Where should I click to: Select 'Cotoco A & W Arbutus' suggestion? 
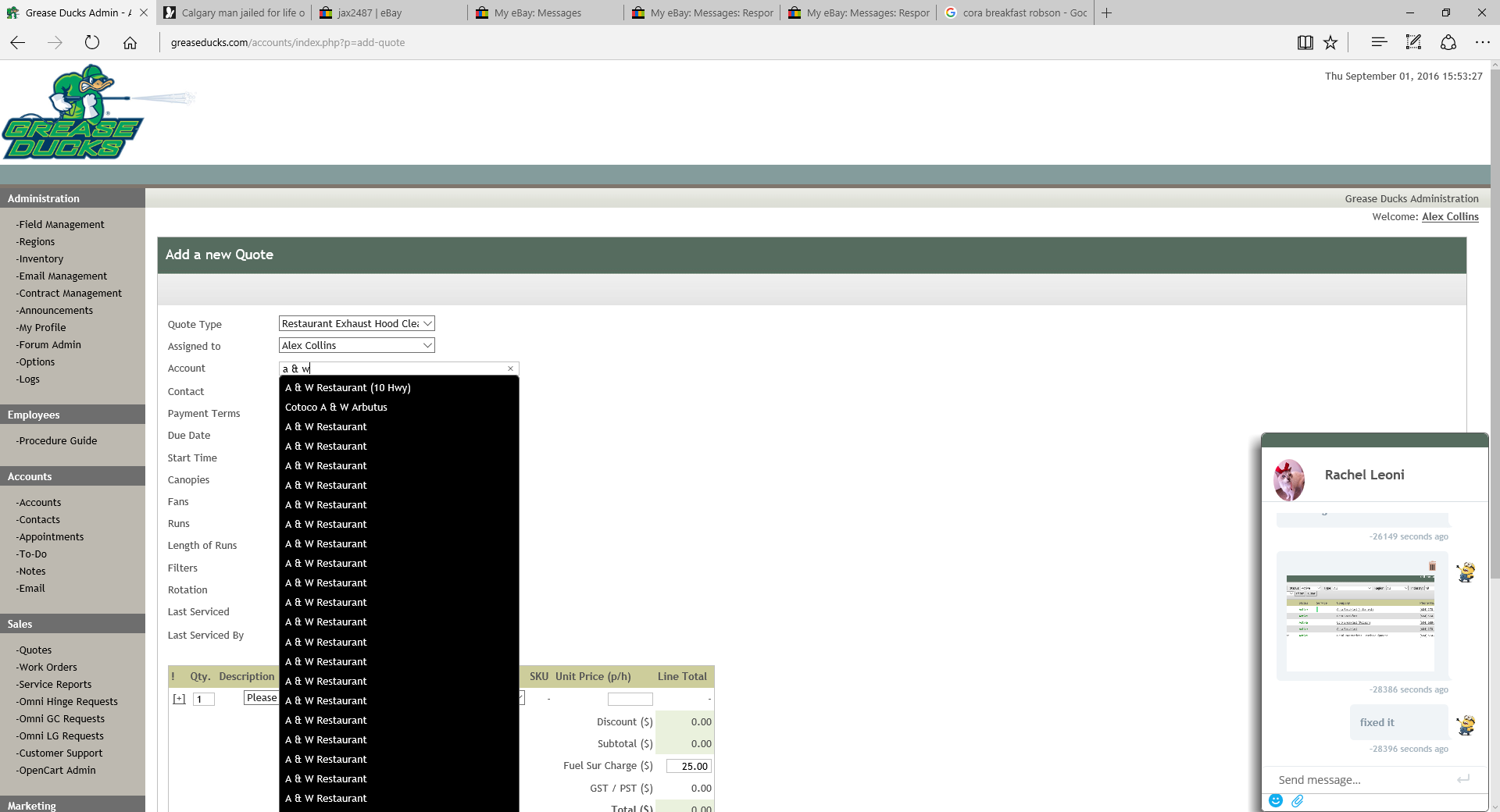pos(336,408)
